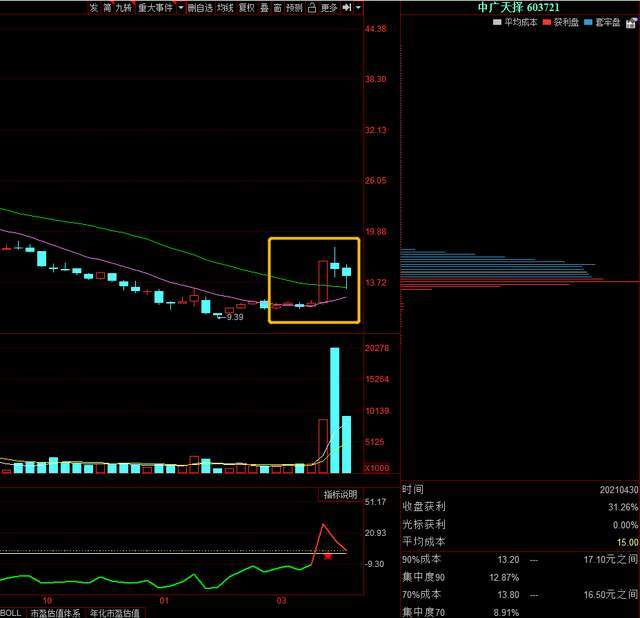Switch to the 年化市盈估值 tab
The height and width of the screenshot is (618, 640).
tap(115, 613)
